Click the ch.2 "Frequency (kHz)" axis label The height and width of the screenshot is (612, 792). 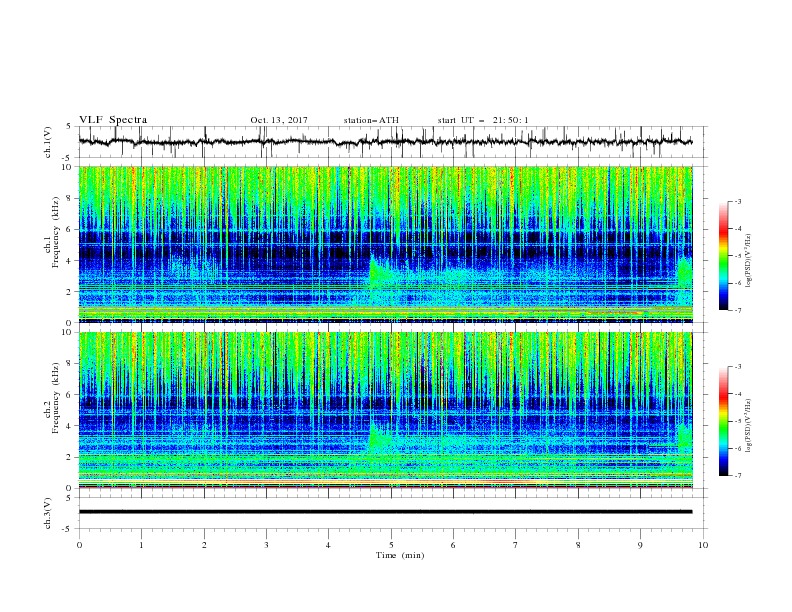pos(56,397)
